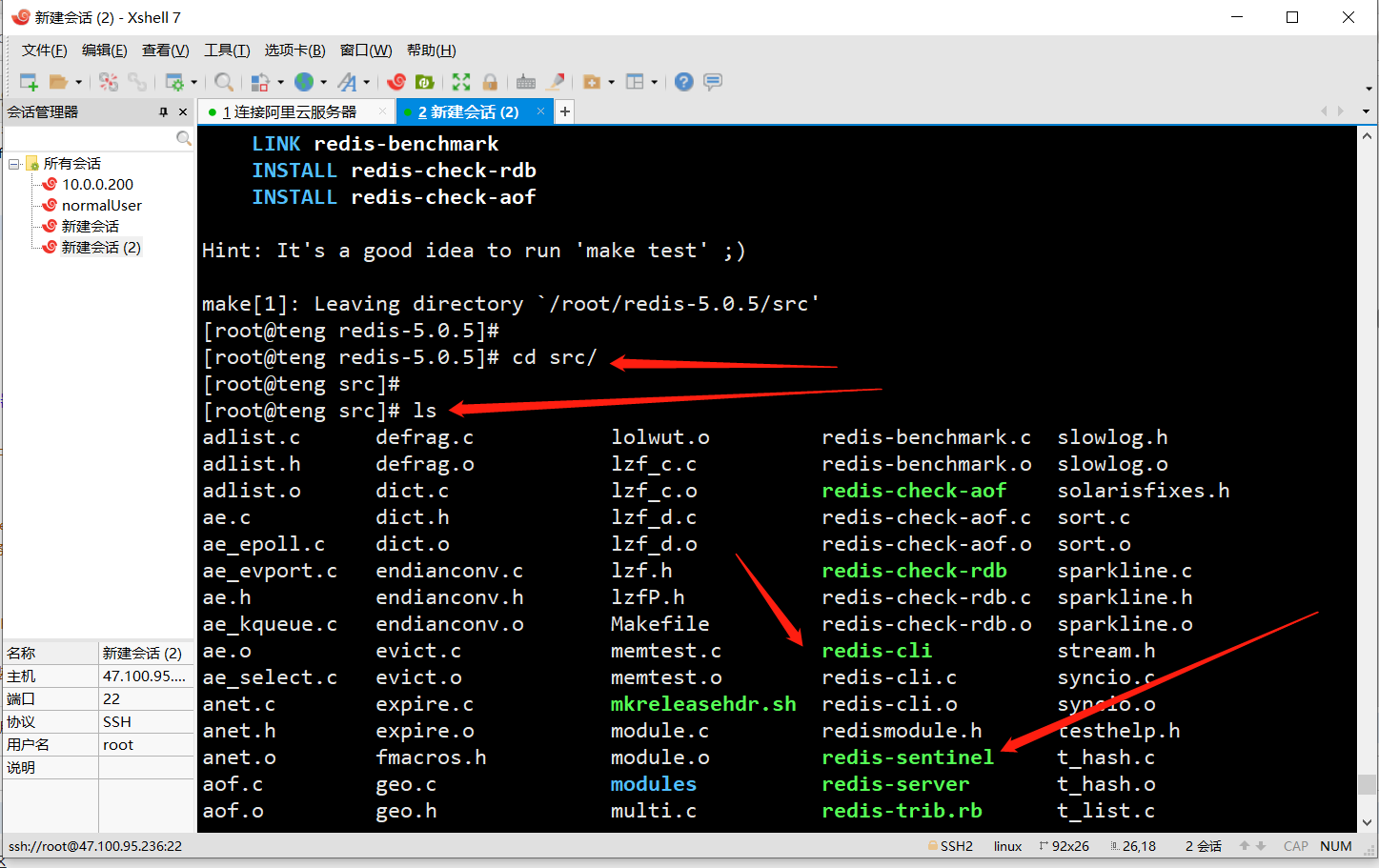Close the 新建会话 (2) tab
Viewport: 1379px width, 868px height.
540,111
